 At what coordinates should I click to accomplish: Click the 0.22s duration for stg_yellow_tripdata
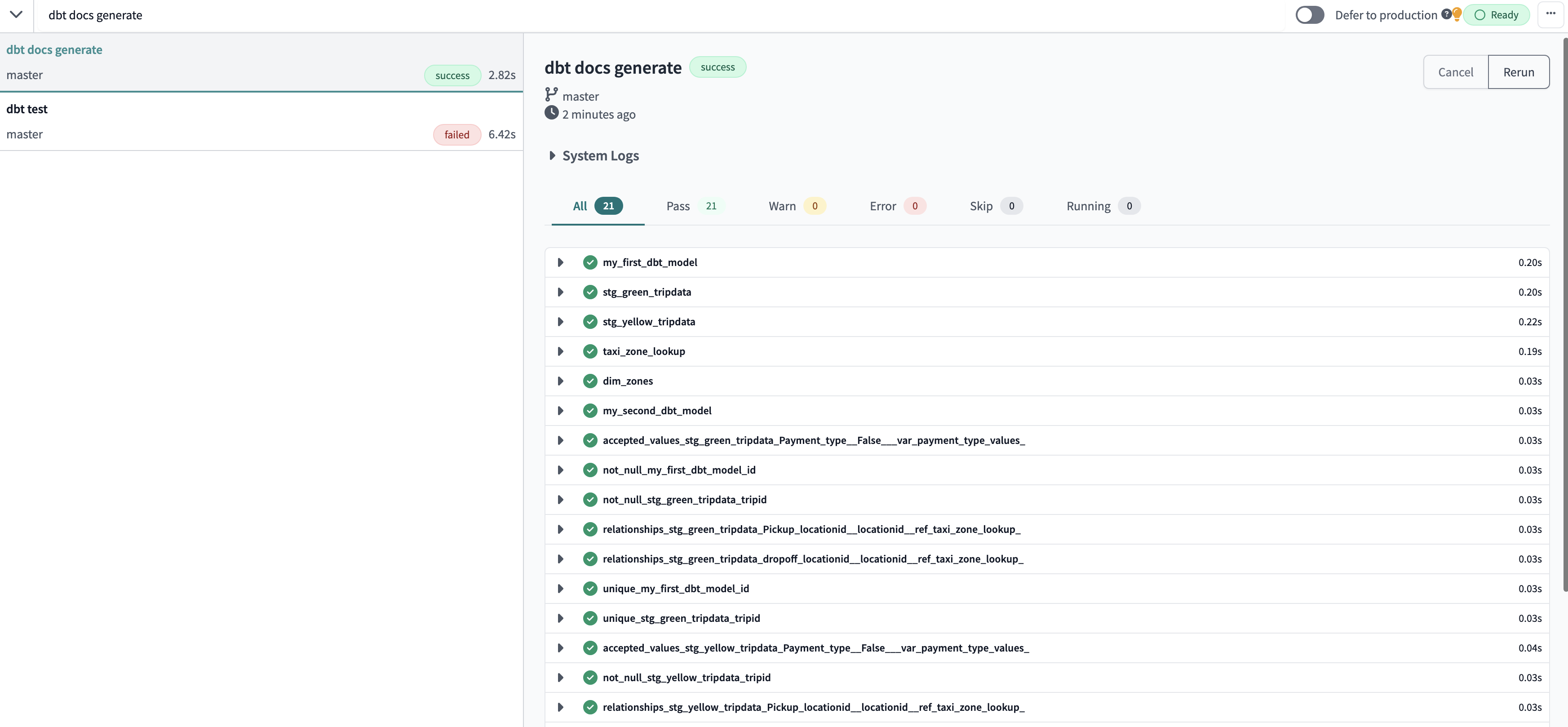pos(1529,321)
